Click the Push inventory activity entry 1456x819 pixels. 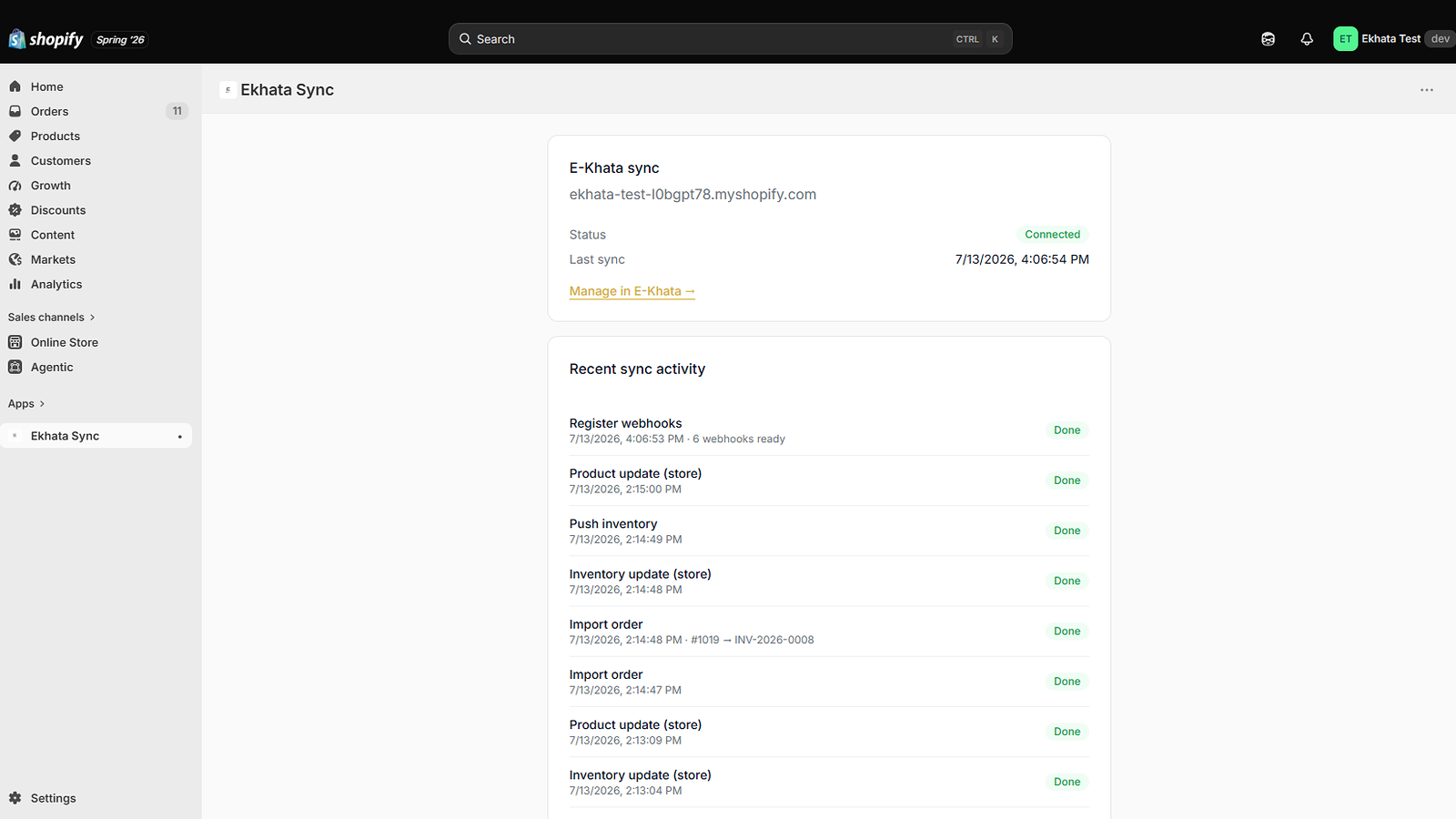(x=829, y=531)
